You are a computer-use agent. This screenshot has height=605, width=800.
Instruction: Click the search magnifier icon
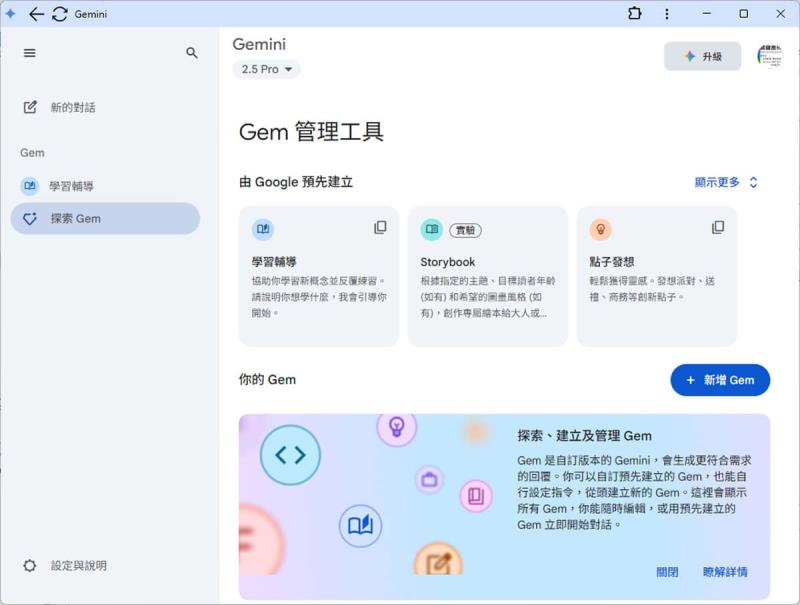click(x=191, y=53)
